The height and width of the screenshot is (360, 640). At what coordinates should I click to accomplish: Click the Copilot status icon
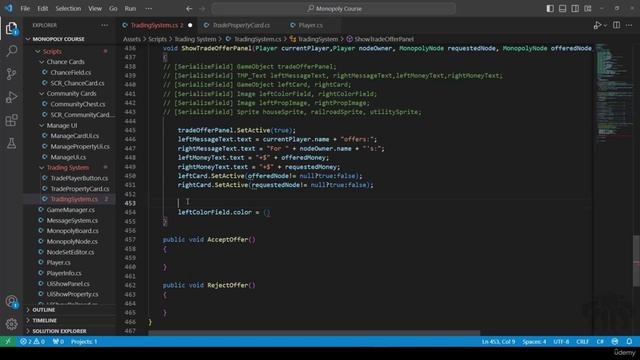click(615, 341)
